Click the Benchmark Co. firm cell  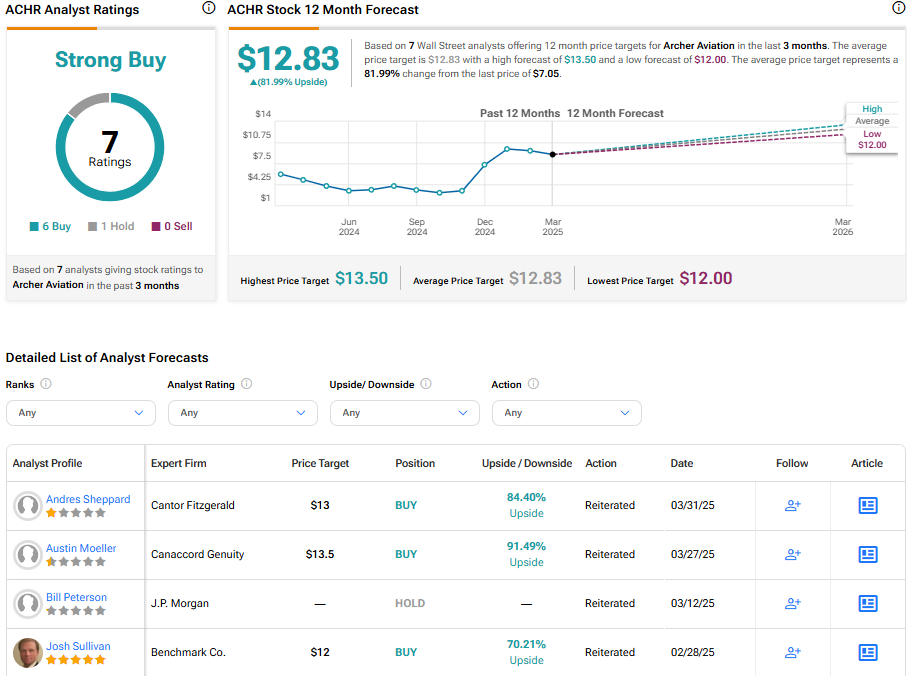[x=188, y=652]
